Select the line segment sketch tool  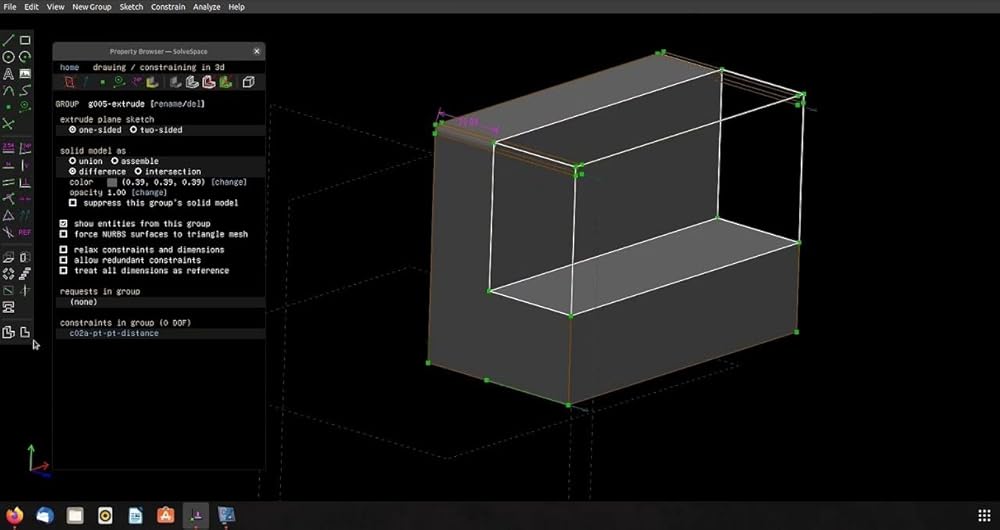pyautogui.click(x=8, y=40)
